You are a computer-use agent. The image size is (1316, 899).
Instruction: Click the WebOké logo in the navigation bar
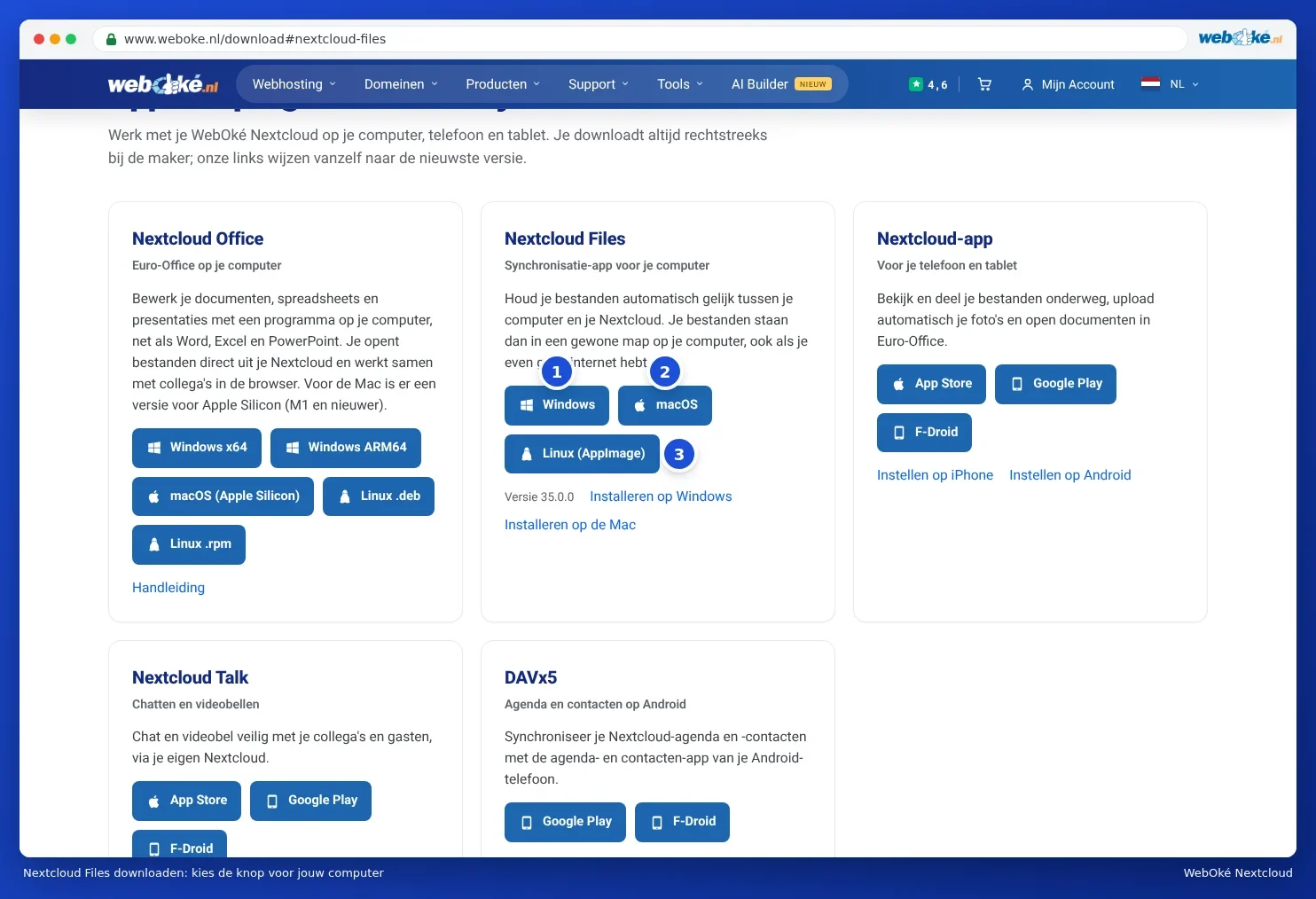point(163,84)
